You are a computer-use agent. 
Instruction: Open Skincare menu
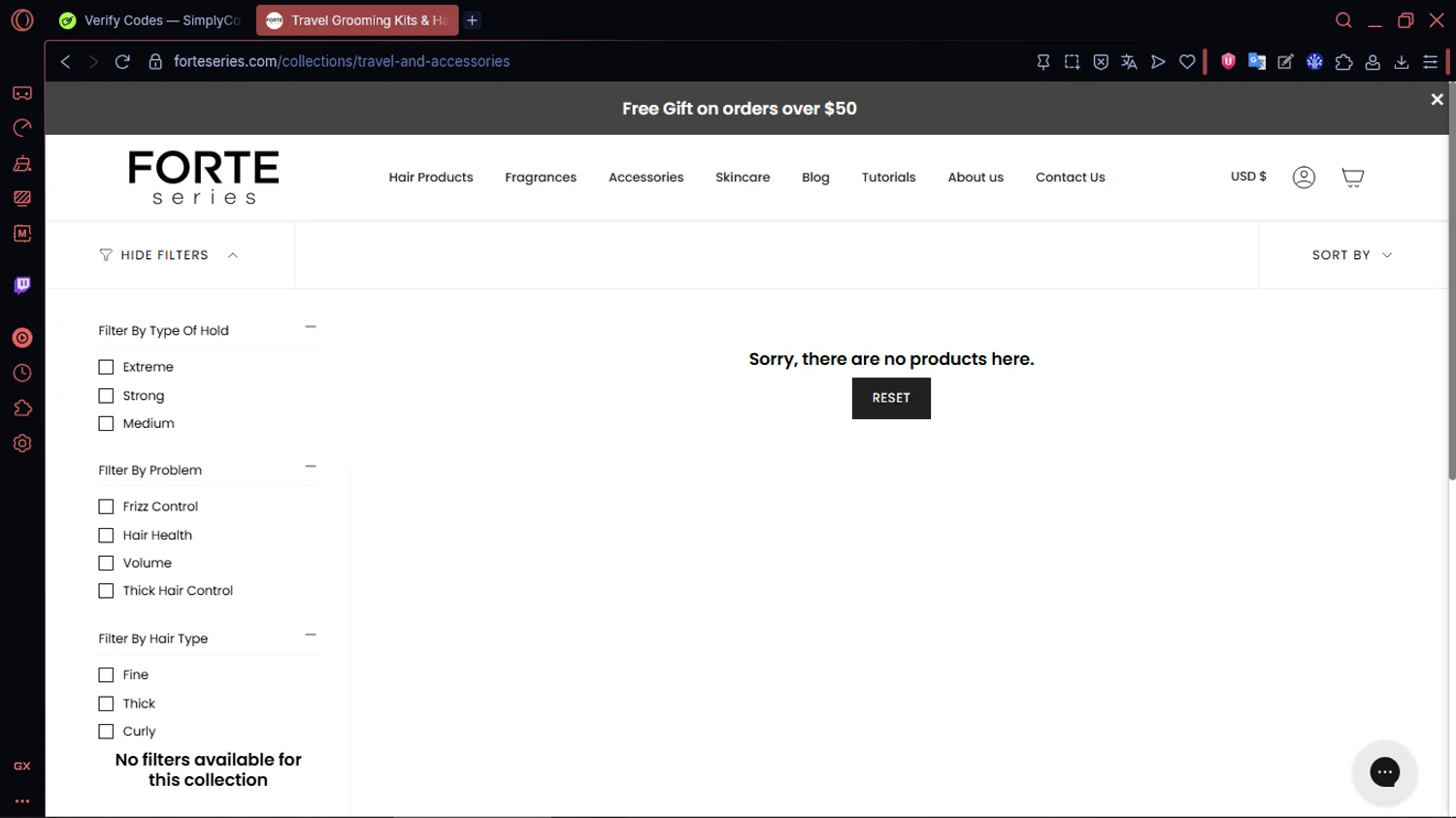click(743, 178)
